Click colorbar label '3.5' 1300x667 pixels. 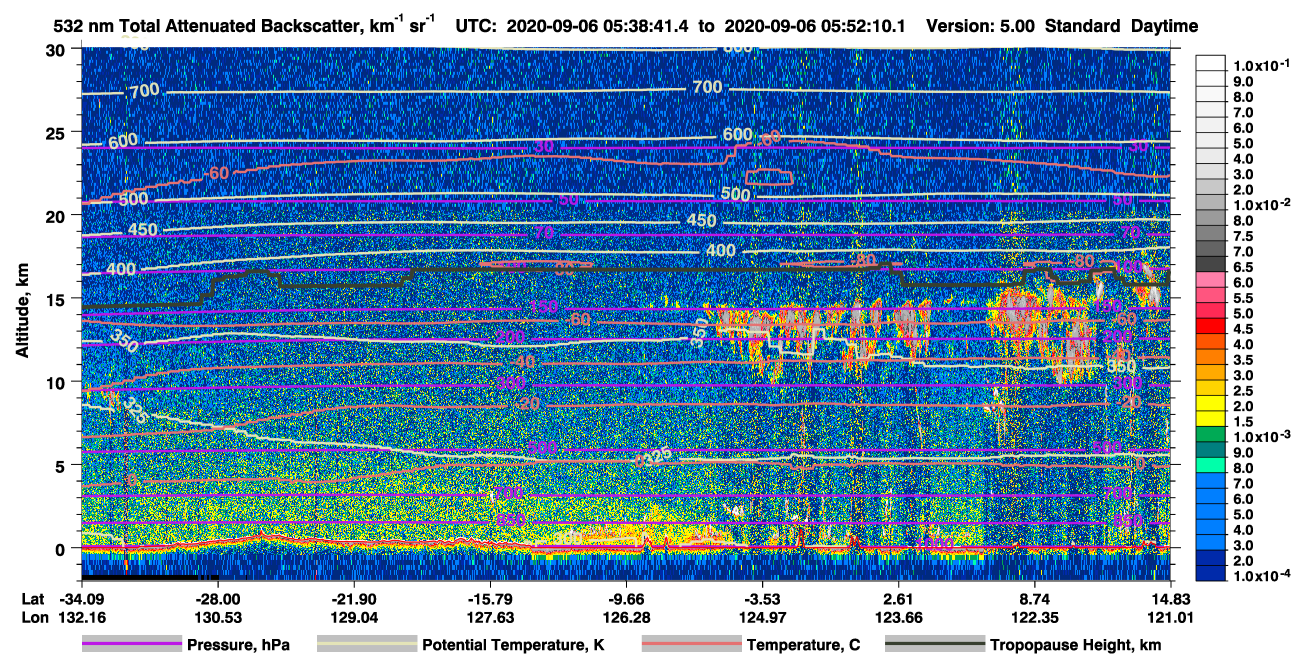[x=1243, y=360]
